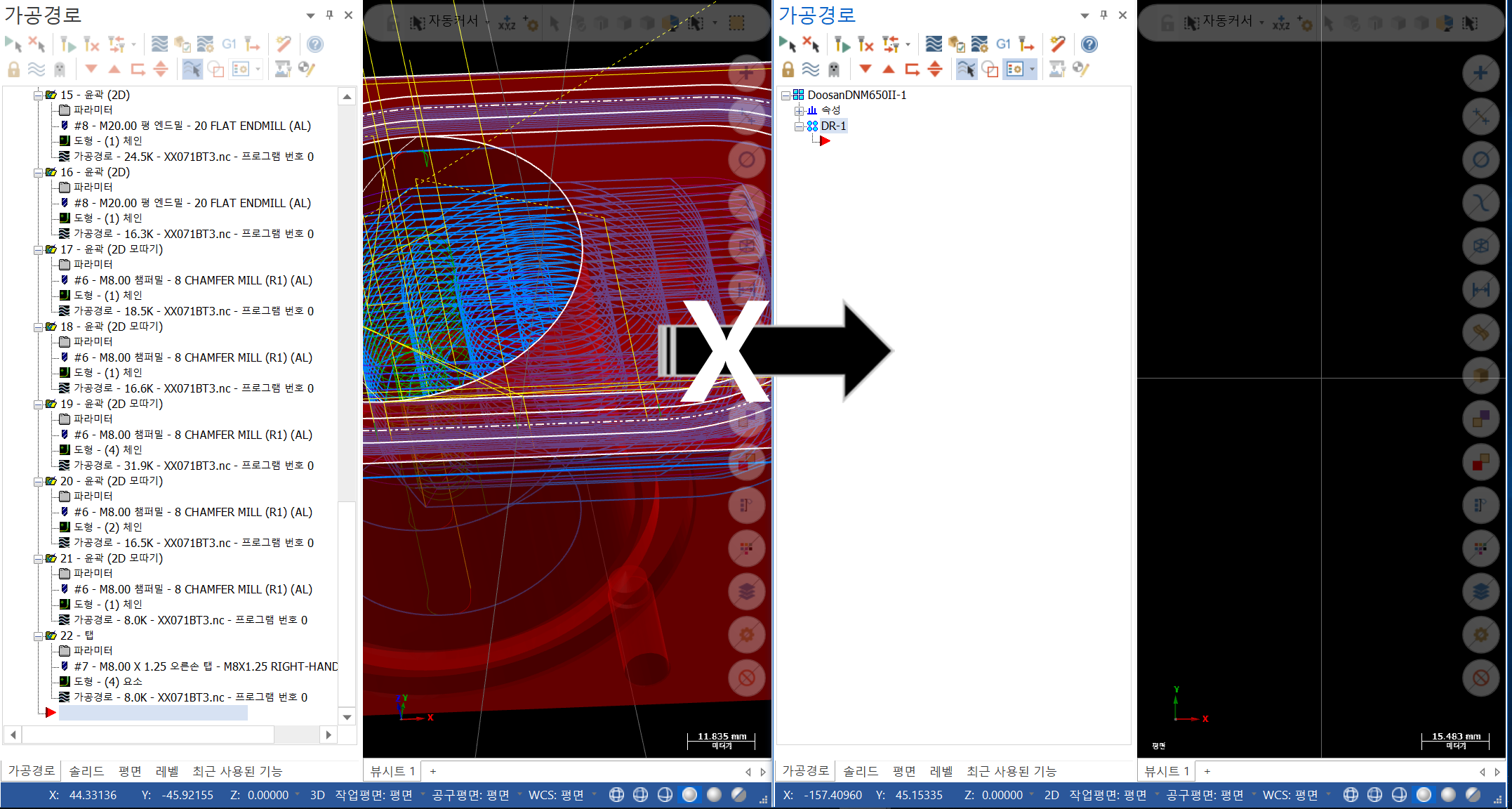The width and height of the screenshot is (1512, 809).
Task: Toggle the 2D mode indicator in status bar
Action: click(x=1052, y=795)
